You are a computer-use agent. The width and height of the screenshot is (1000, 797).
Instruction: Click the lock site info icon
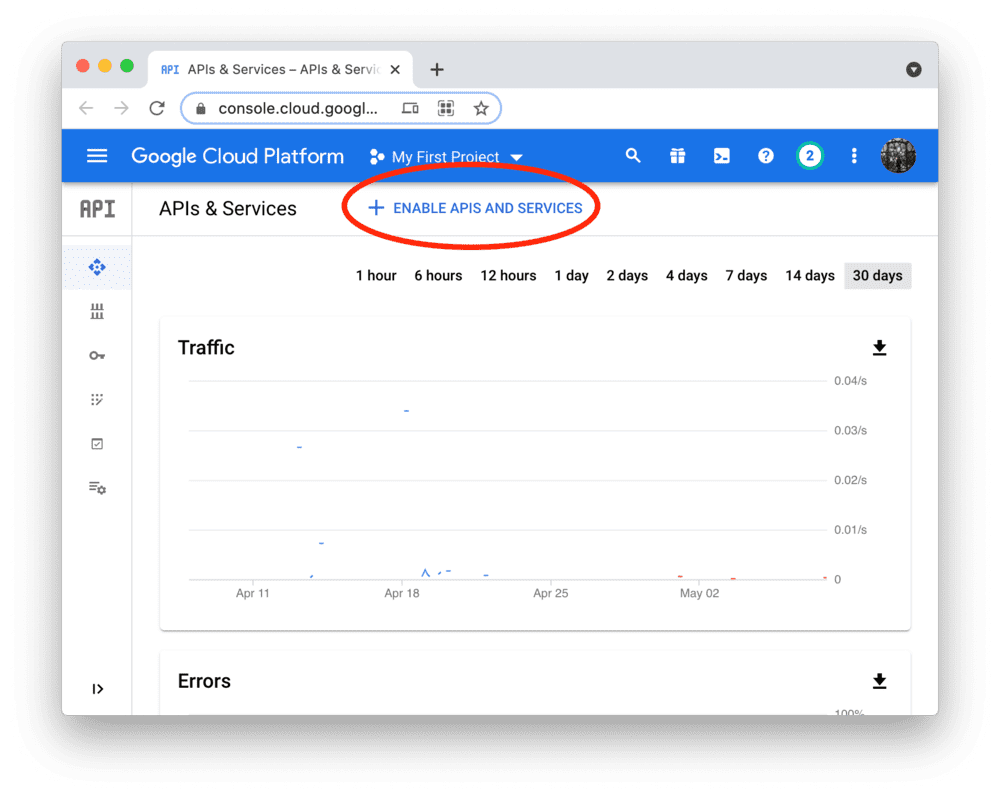[200, 109]
